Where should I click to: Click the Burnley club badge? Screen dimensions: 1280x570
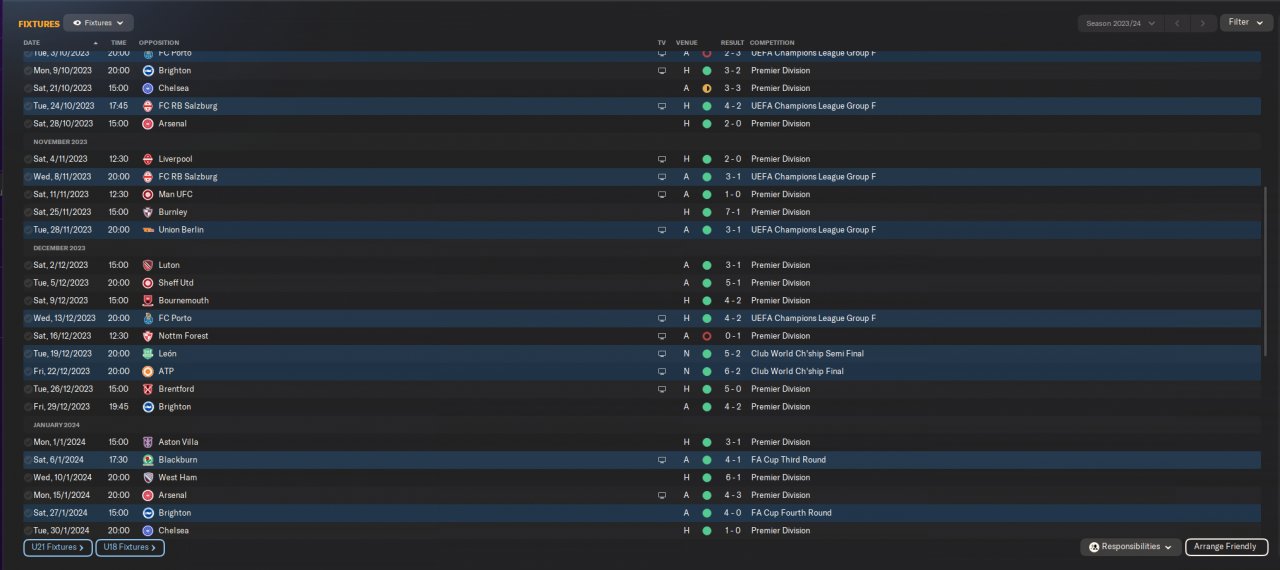148,212
